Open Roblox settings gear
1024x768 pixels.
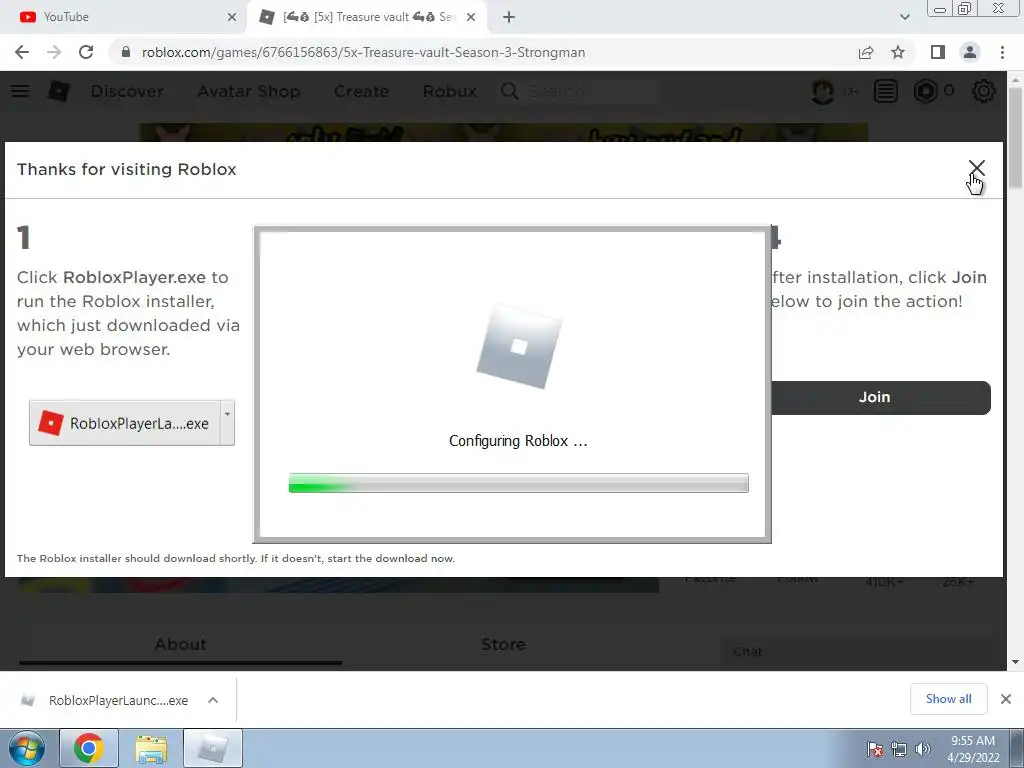984,91
